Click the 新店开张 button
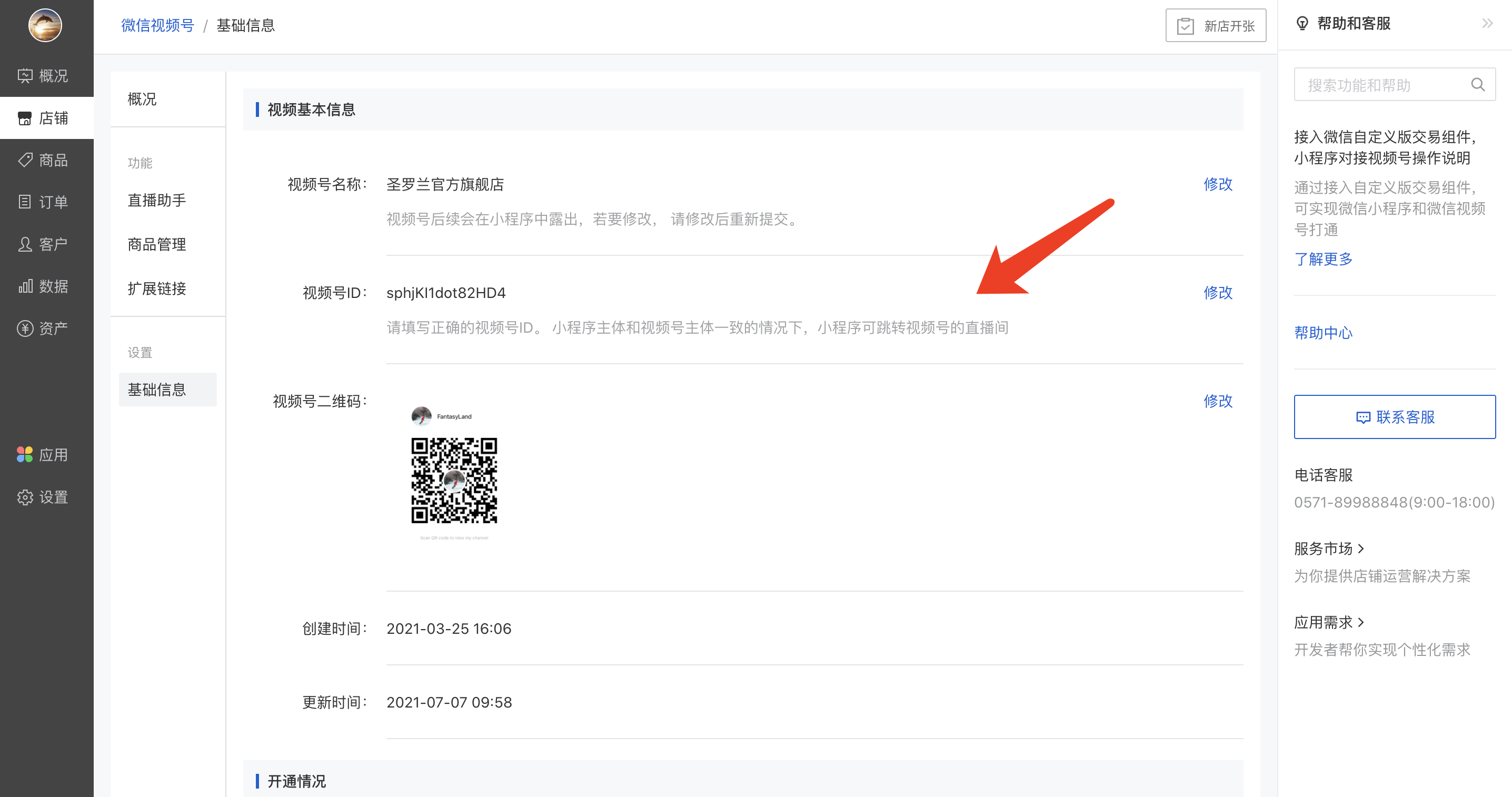The width and height of the screenshot is (1512, 797). click(x=1215, y=25)
